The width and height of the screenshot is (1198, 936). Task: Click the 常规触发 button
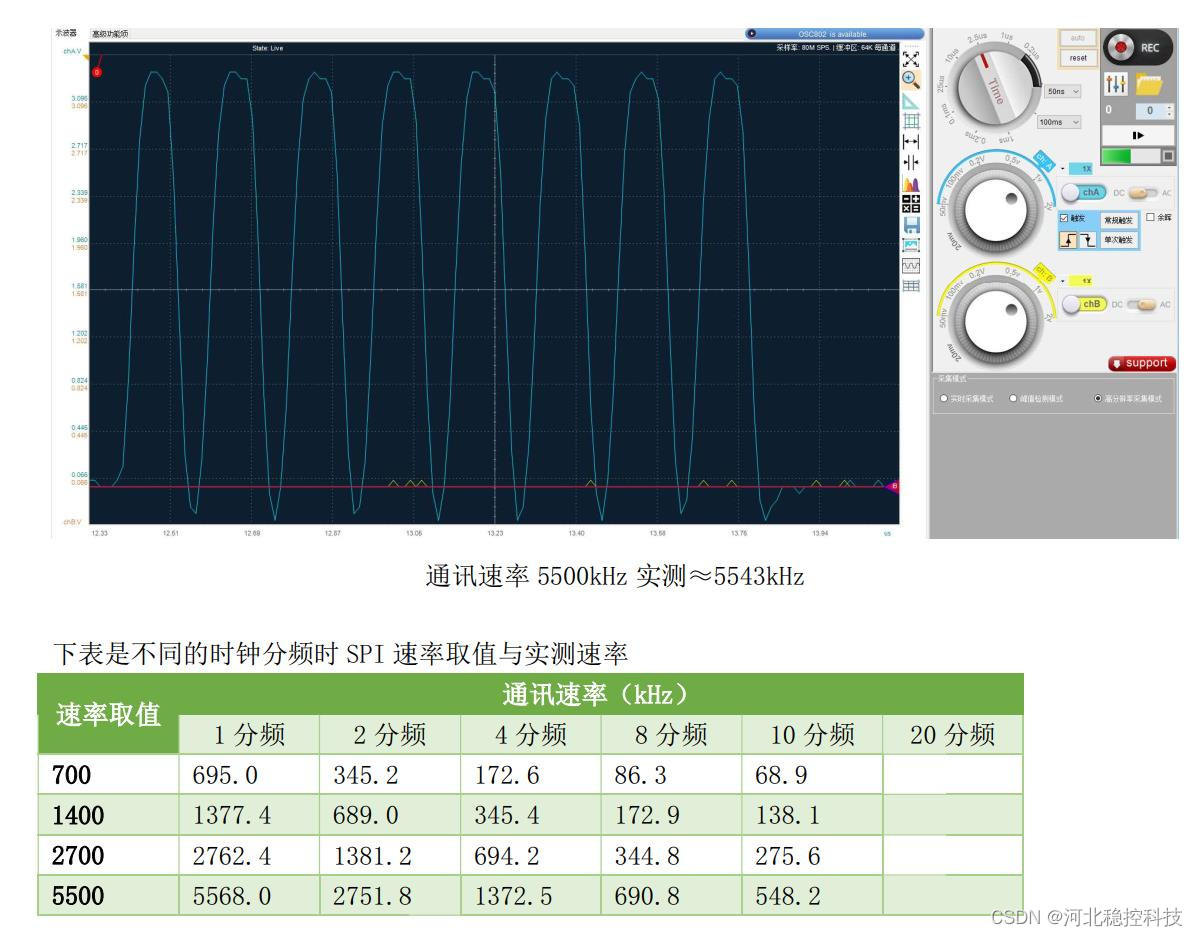pos(1119,220)
